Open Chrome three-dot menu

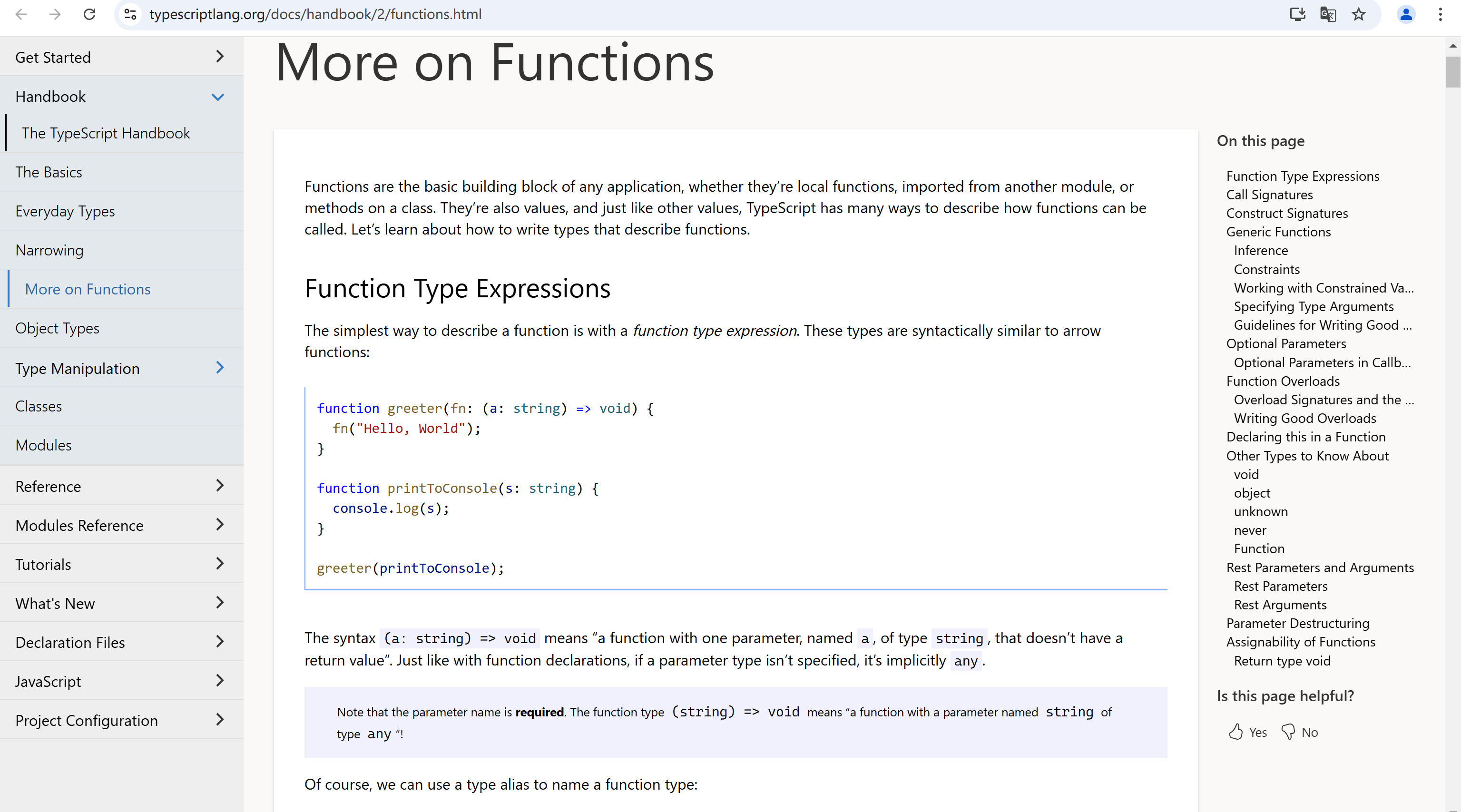[1440, 14]
